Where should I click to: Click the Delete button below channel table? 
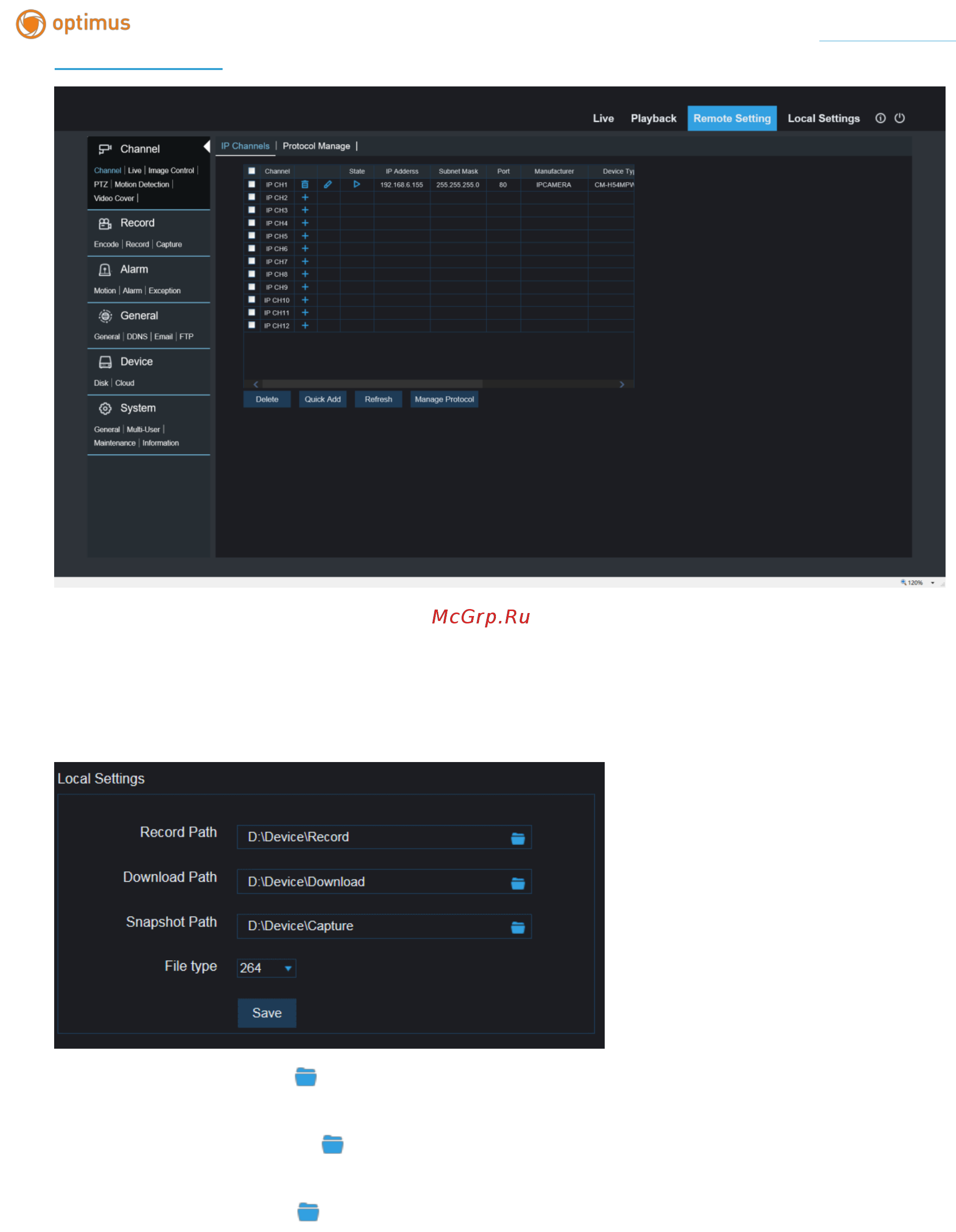(x=267, y=399)
